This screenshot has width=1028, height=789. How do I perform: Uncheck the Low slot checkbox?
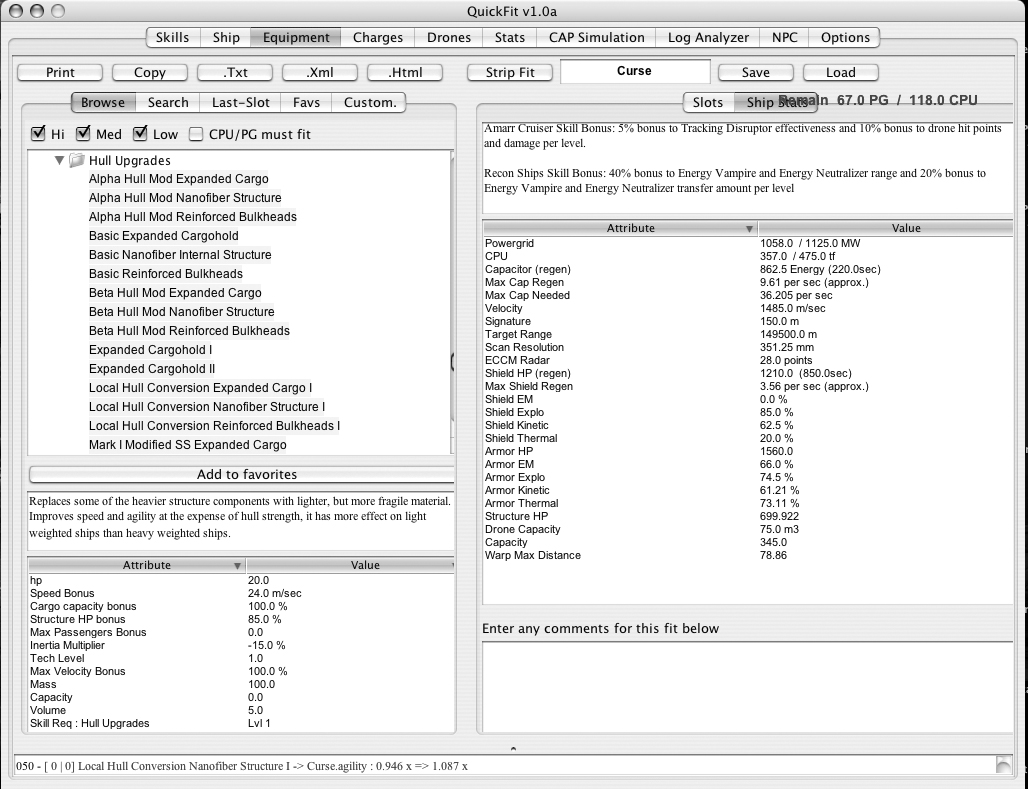pos(140,134)
